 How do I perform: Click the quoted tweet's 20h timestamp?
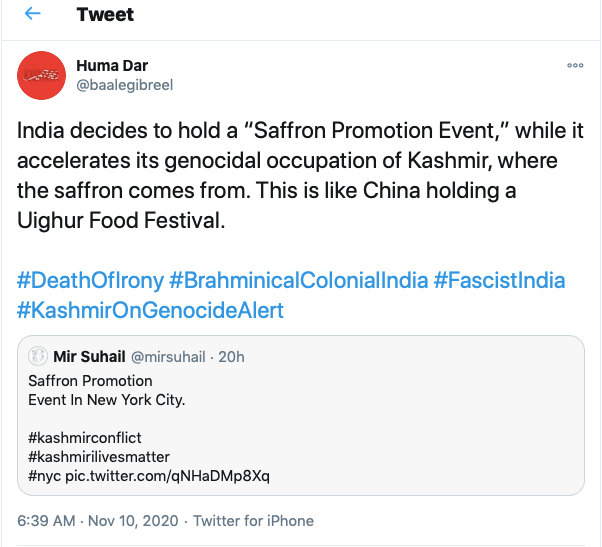click(232, 357)
